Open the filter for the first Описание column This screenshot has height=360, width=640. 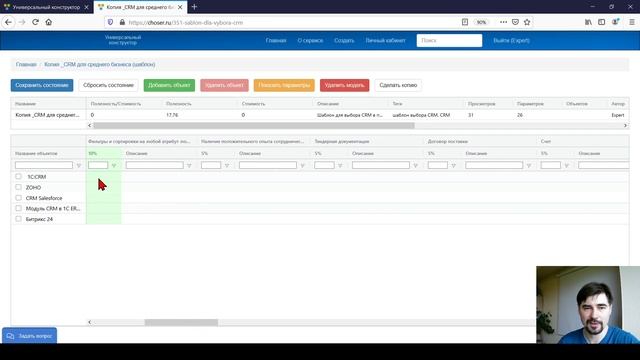189,165
